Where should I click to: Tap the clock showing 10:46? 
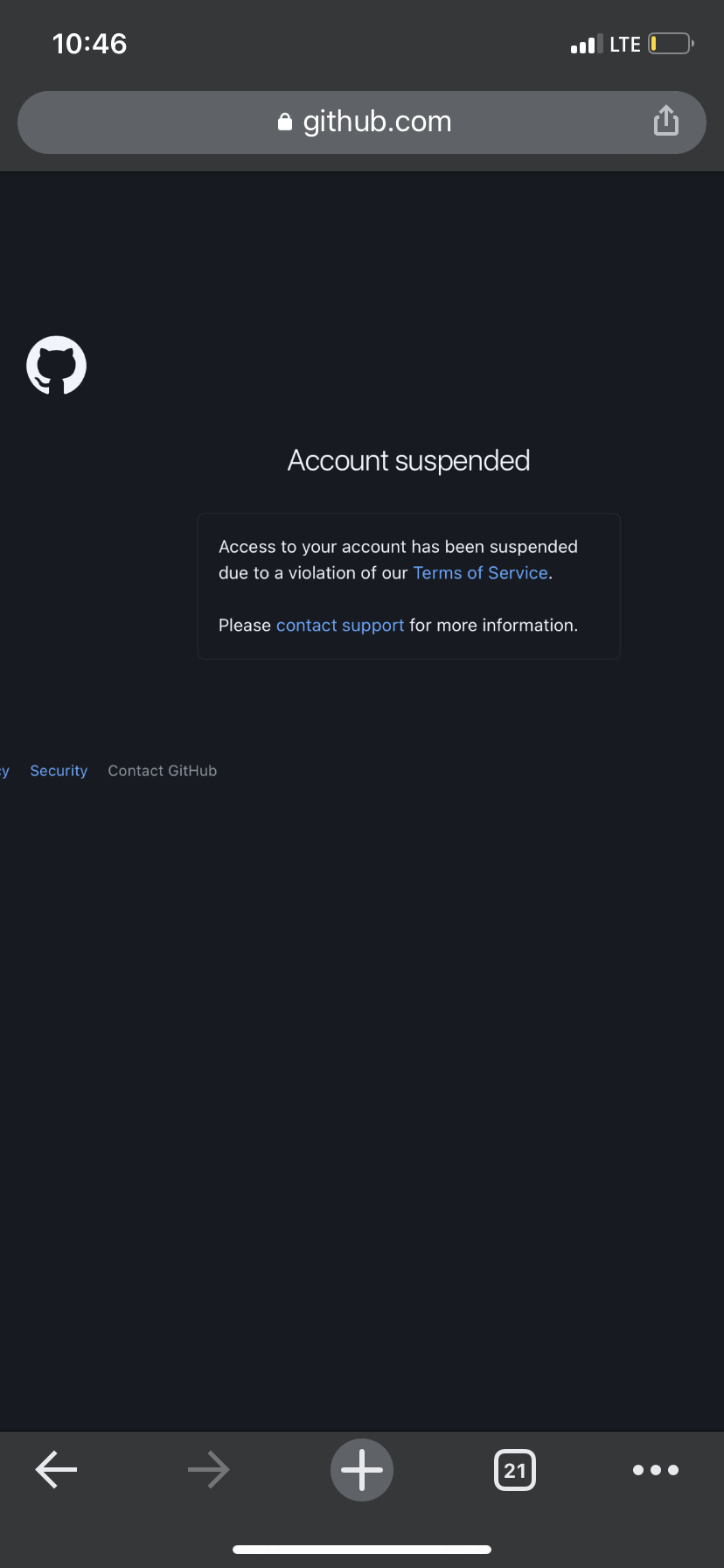[x=90, y=43]
